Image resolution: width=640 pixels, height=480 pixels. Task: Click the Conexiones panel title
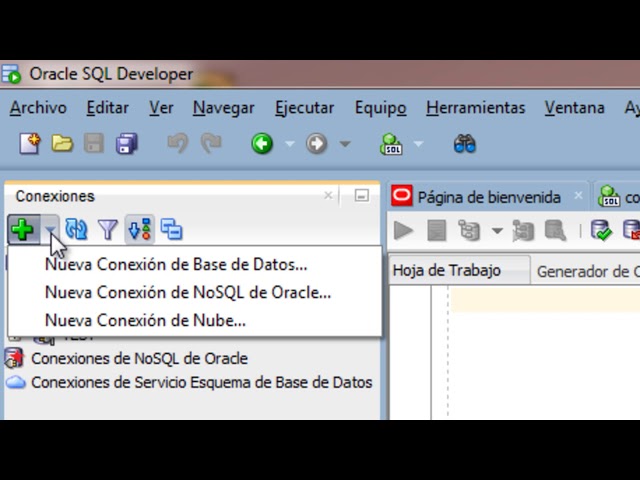pyautogui.click(x=55, y=196)
